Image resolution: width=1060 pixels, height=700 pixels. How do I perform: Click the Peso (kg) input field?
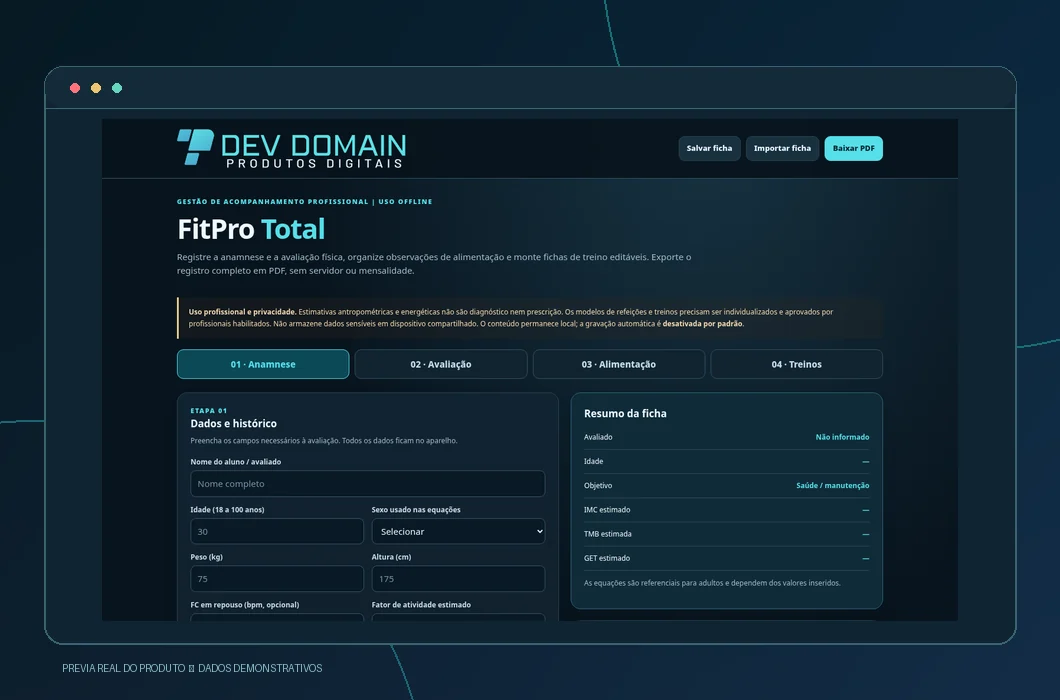(x=277, y=579)
